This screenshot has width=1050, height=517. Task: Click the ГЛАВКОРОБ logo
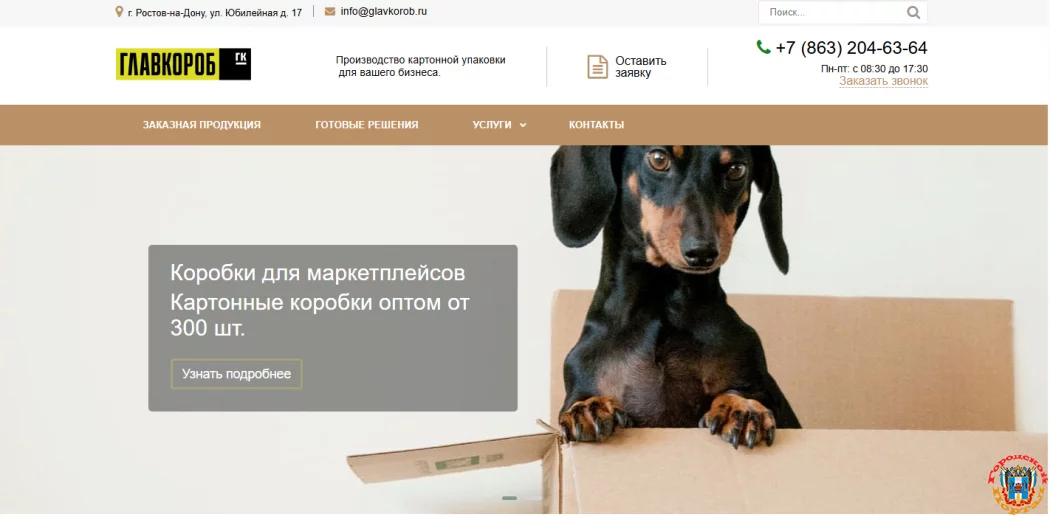tap(183, 64)
